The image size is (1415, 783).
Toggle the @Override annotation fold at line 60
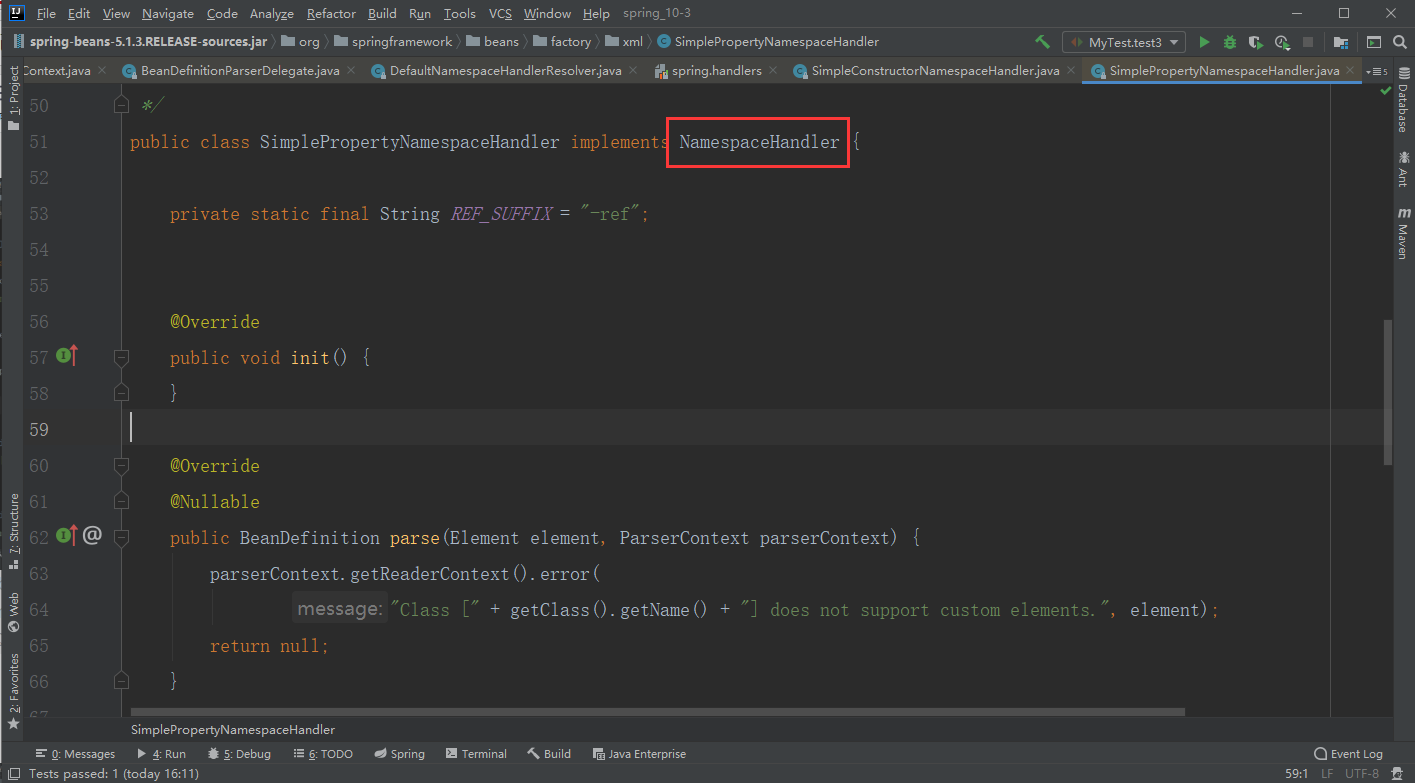(x=121, y=465)
